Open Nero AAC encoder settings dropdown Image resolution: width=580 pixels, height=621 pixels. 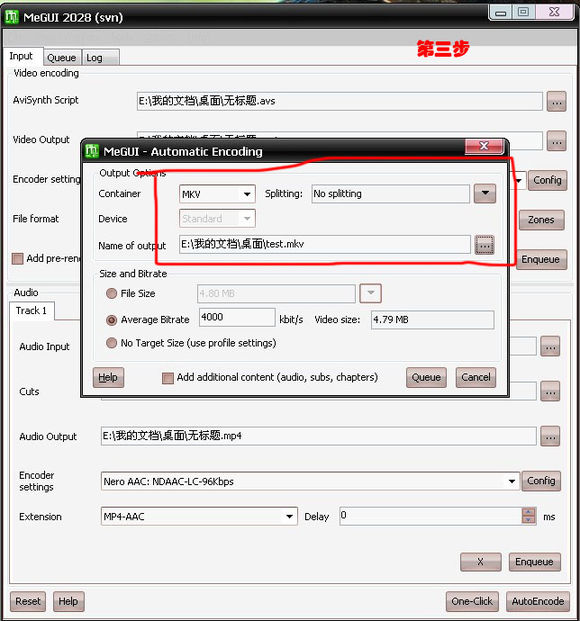click(511, 481)
